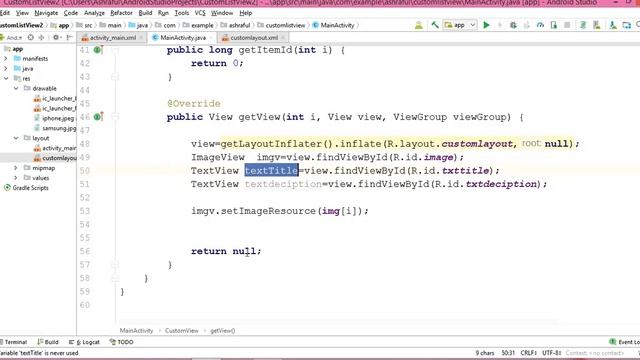Close the customlayout.xml tab
The width and height of the screenshot is (640, 360).
(283, 38)
